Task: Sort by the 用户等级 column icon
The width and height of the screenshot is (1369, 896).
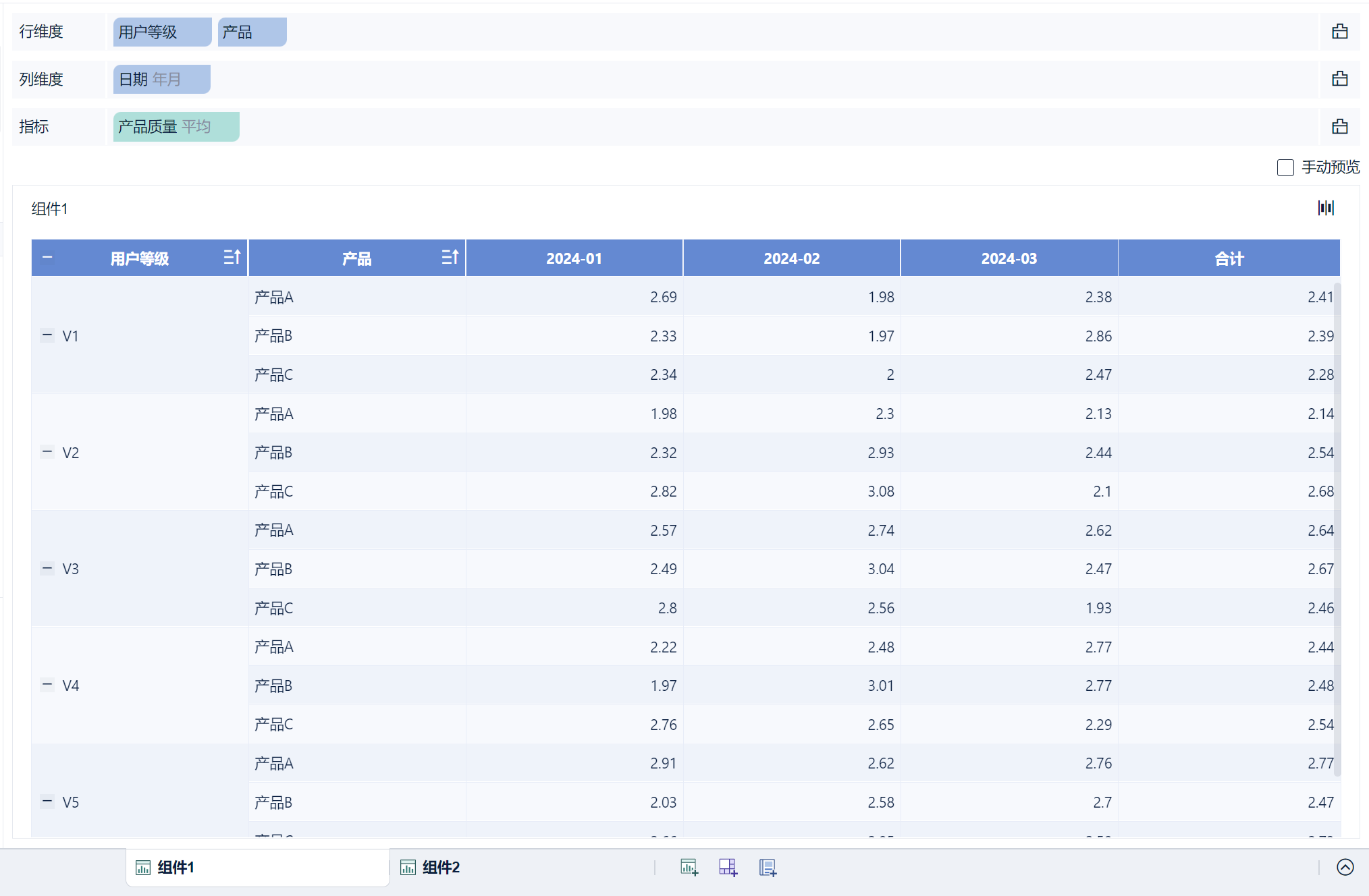Action: pos(232,257)
